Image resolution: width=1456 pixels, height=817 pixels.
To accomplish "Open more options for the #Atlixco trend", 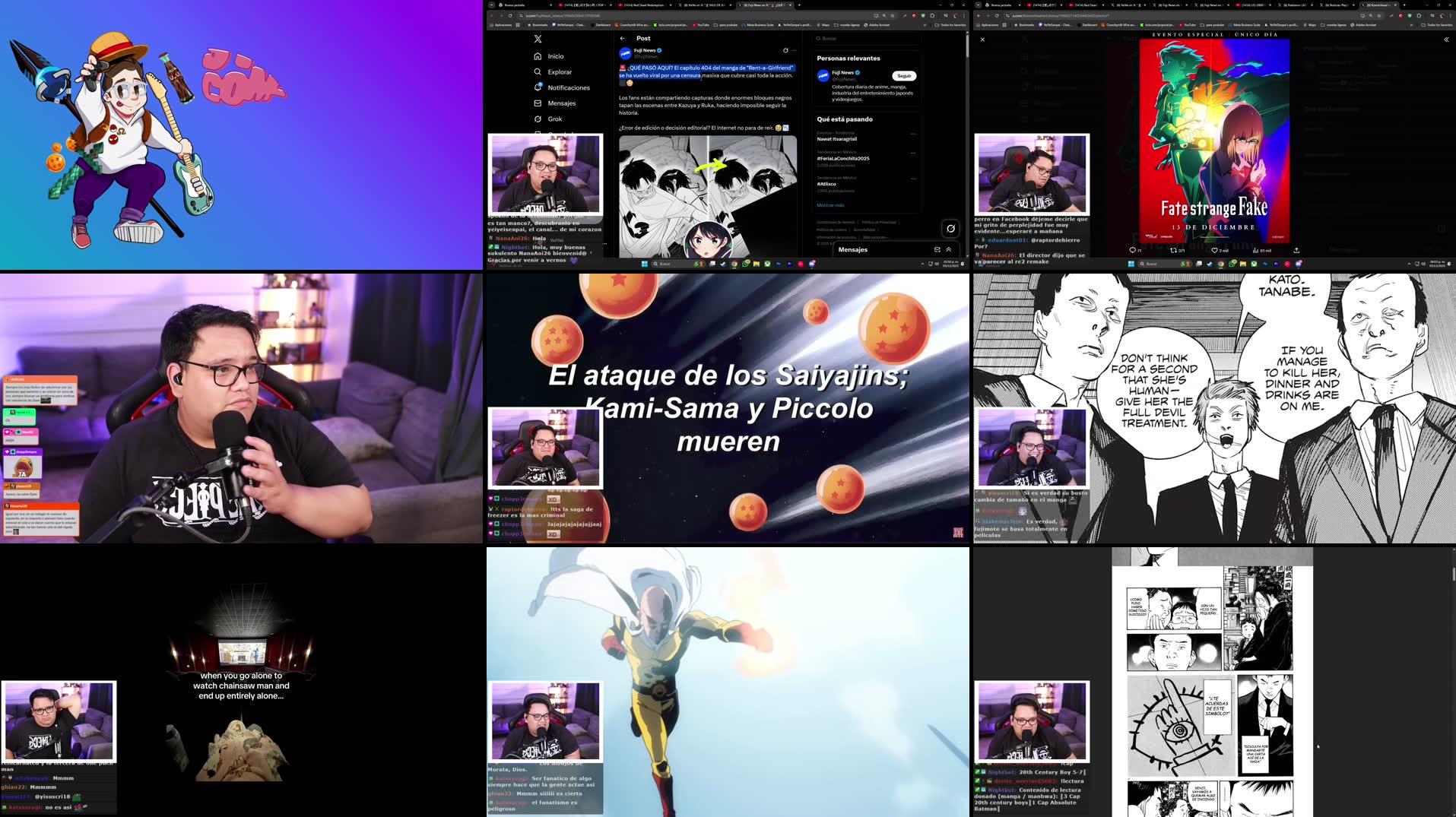I will (x=914, y=179).
